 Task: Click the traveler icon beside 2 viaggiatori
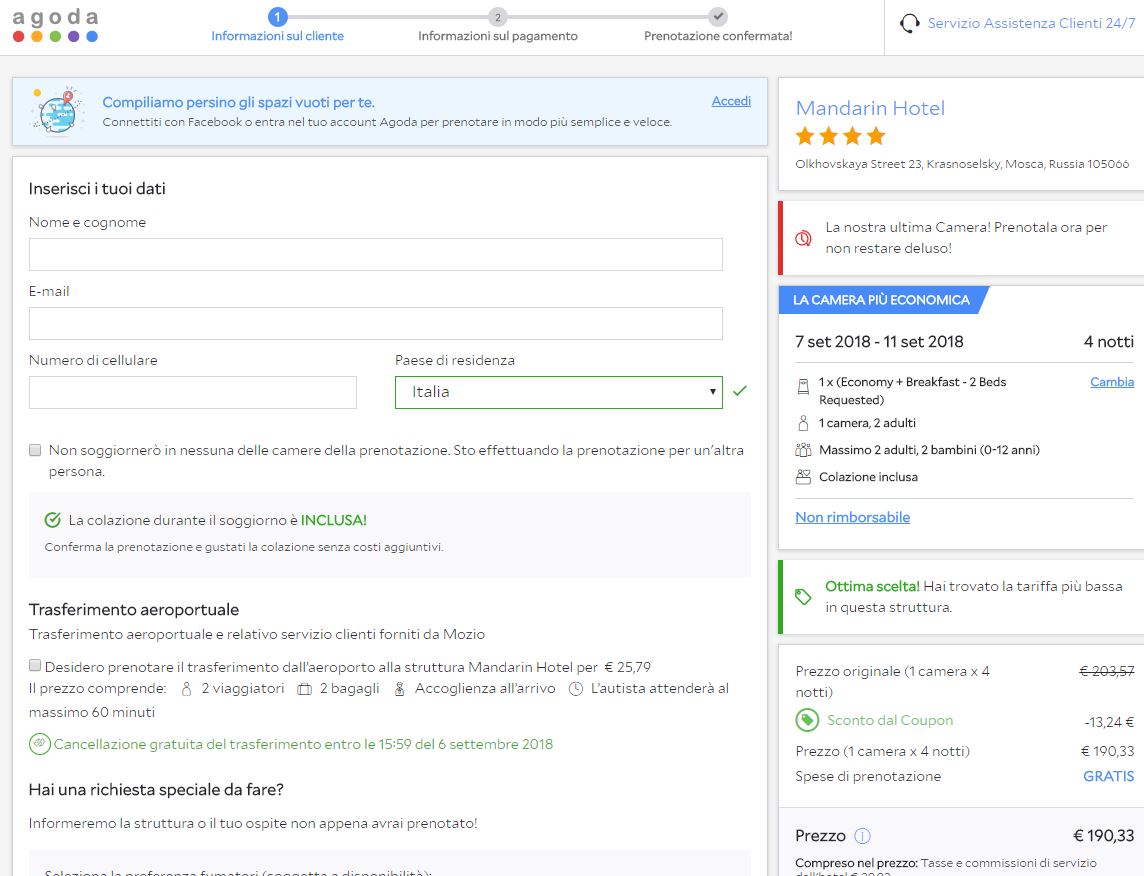[187, 689]
